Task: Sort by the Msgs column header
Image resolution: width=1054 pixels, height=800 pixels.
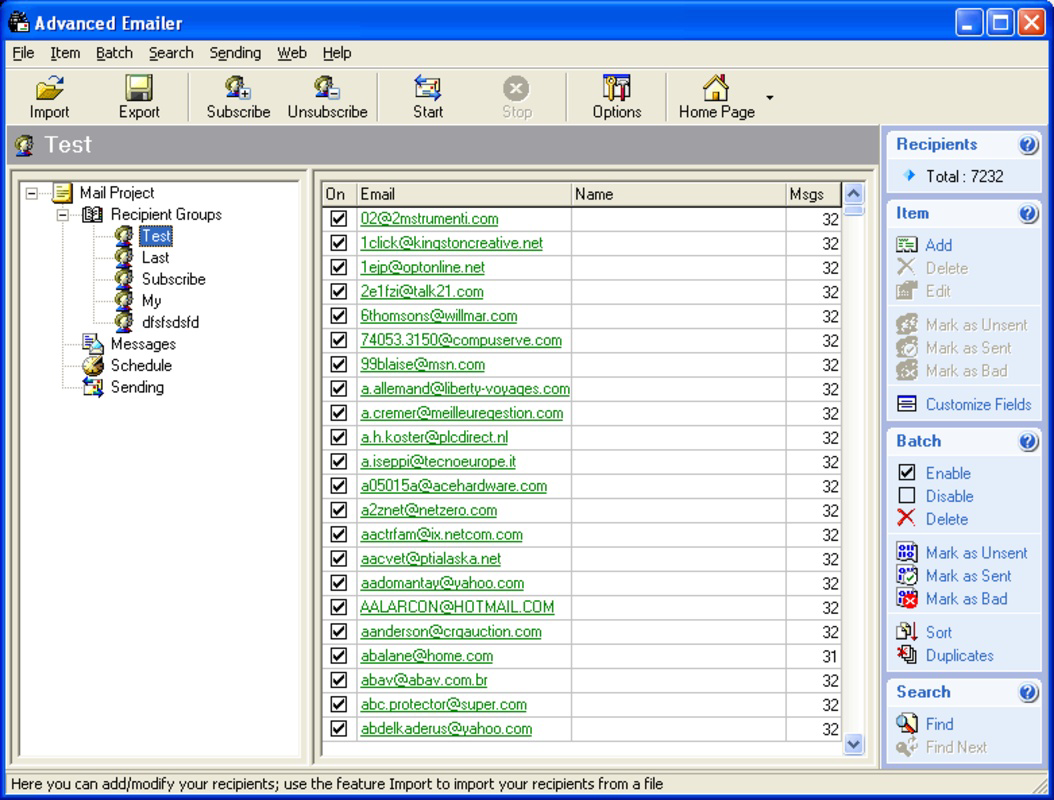Action: [813, 194]
